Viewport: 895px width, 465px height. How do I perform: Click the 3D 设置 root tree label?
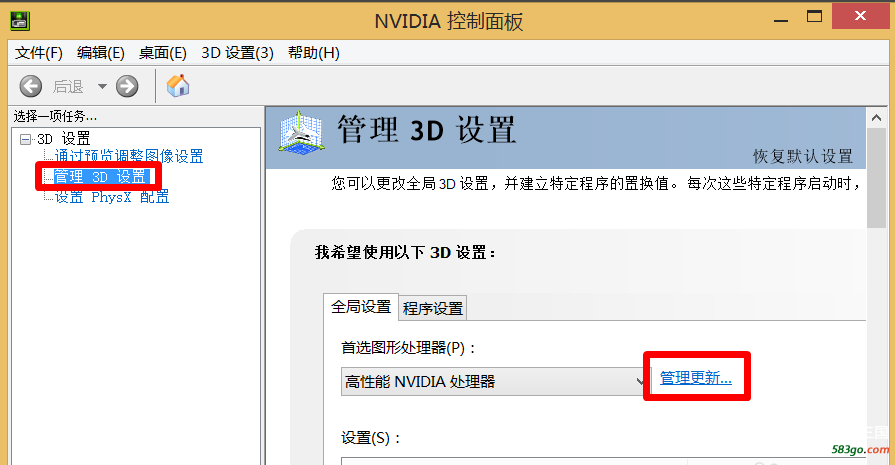click(64, 139)
